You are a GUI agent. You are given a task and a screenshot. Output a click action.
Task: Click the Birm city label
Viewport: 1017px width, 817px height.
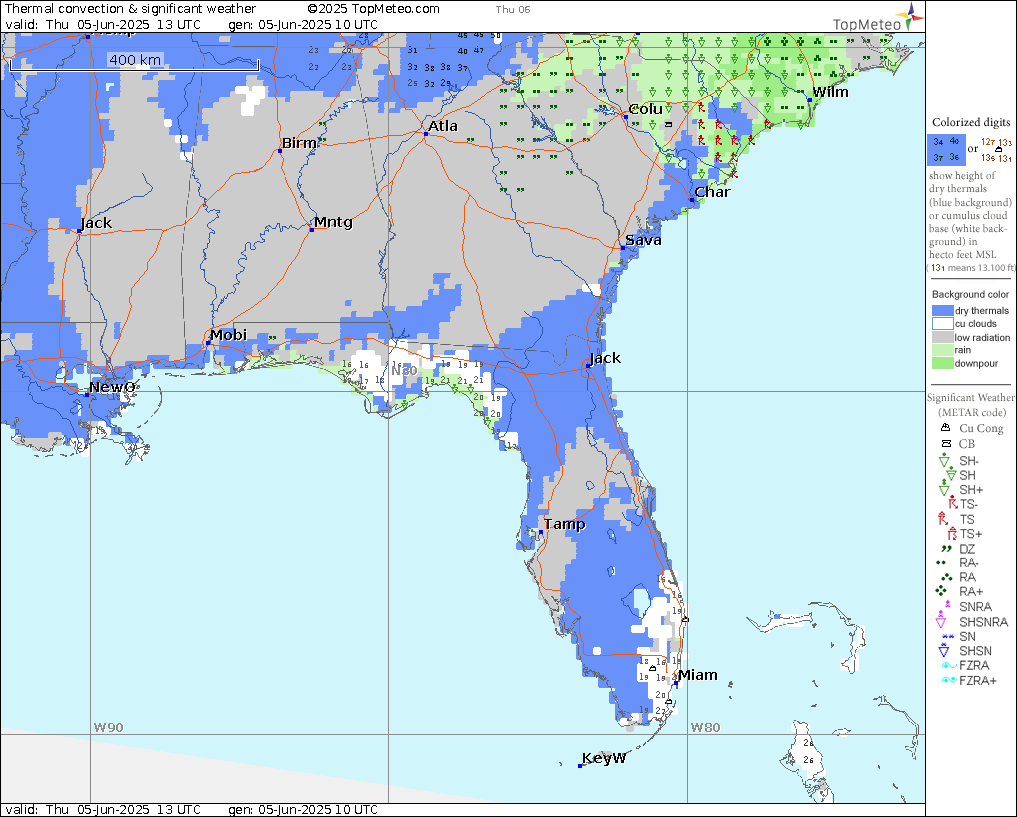tap(299, 143)
